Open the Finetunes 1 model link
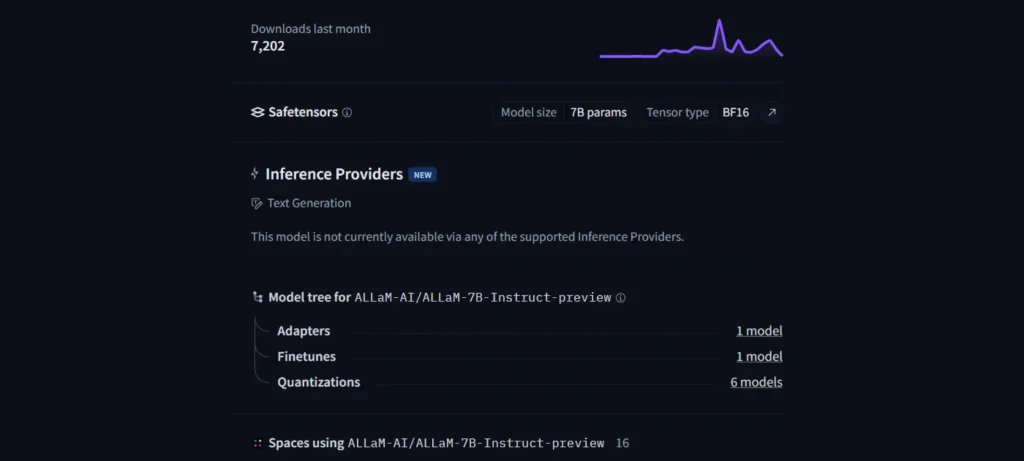Viewport: 1024px width, 461px height. click(759, 357)
